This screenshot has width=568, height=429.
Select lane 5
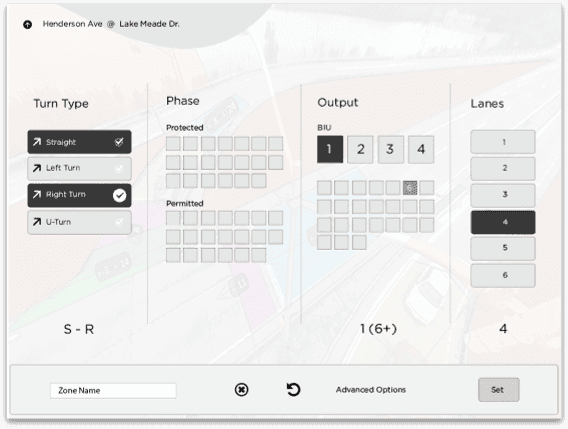(x=503, y=249)
